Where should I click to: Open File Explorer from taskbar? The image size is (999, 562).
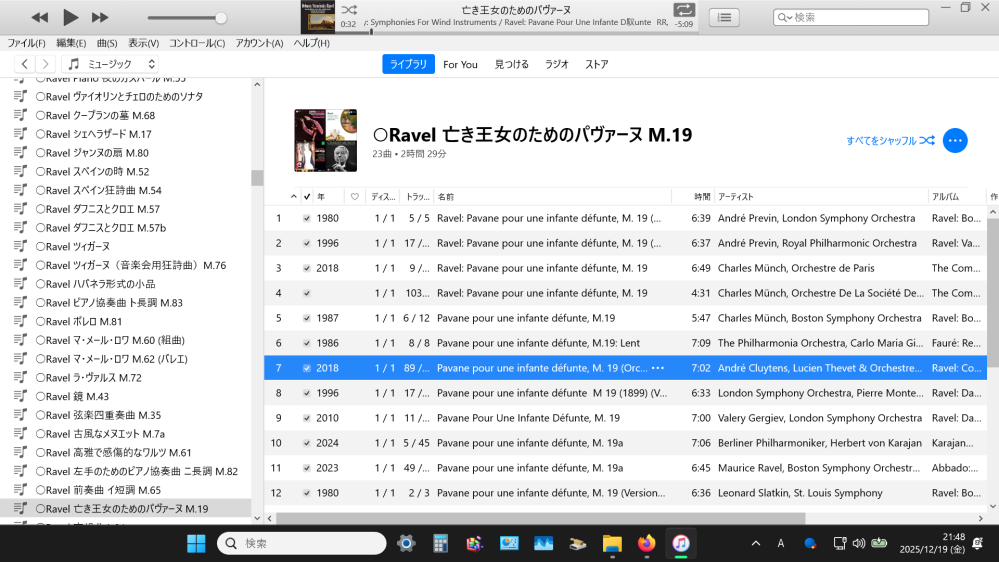612,544
